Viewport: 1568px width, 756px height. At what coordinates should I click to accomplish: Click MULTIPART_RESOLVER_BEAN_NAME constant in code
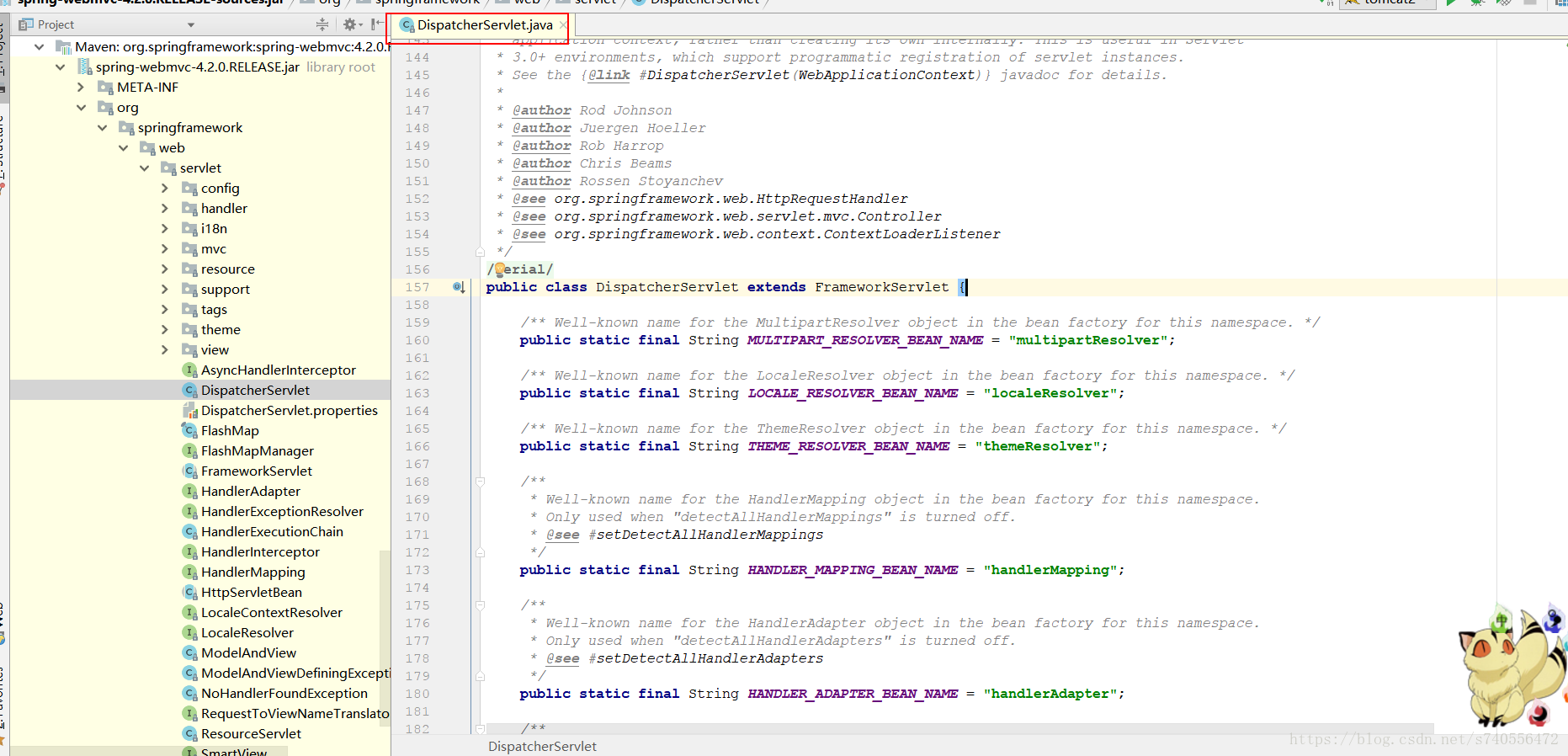click(865, 340)
